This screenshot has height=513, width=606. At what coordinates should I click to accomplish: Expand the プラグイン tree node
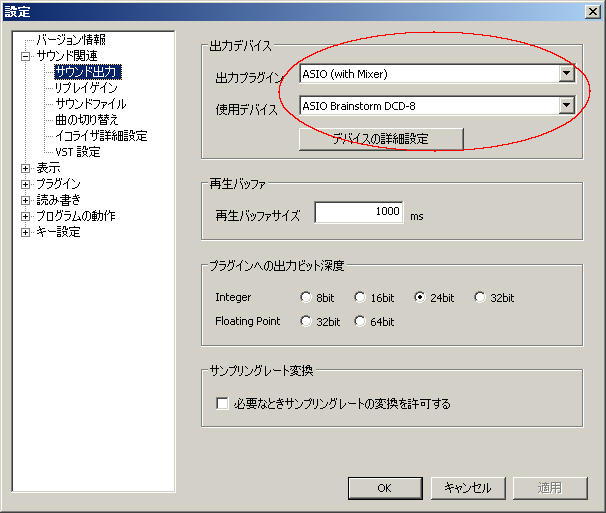pyautogui.click(x=26, y=184)
